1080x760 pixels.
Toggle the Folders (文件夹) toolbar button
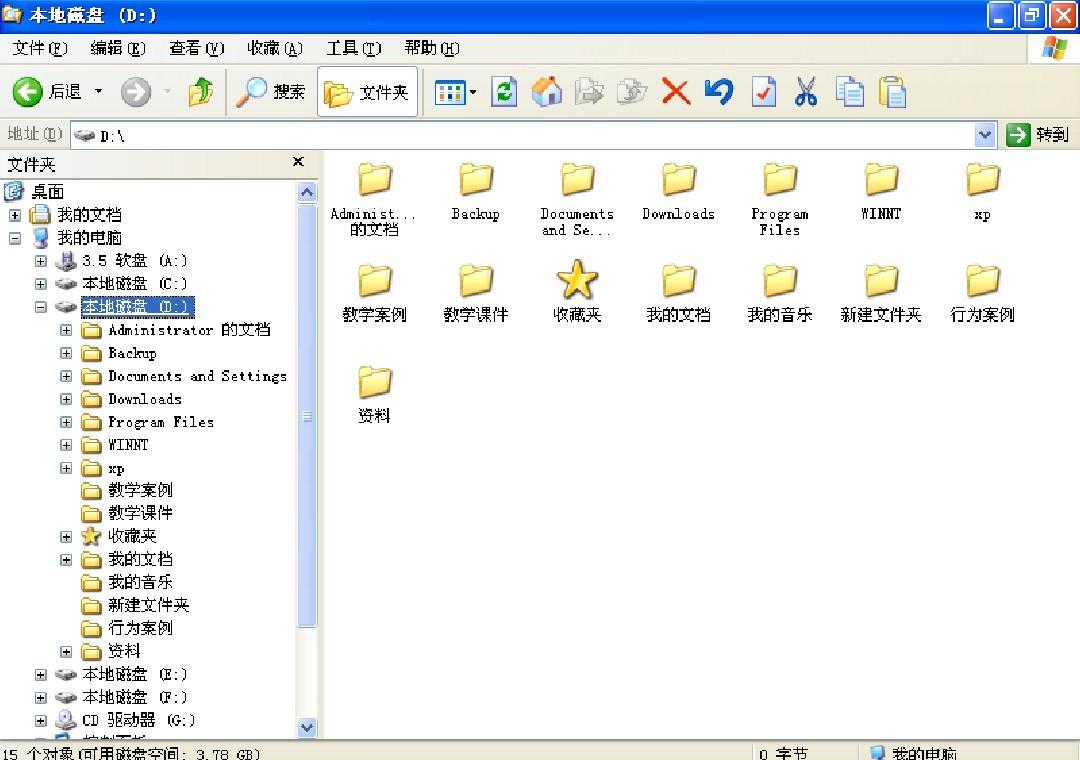[x=367, y=92]
